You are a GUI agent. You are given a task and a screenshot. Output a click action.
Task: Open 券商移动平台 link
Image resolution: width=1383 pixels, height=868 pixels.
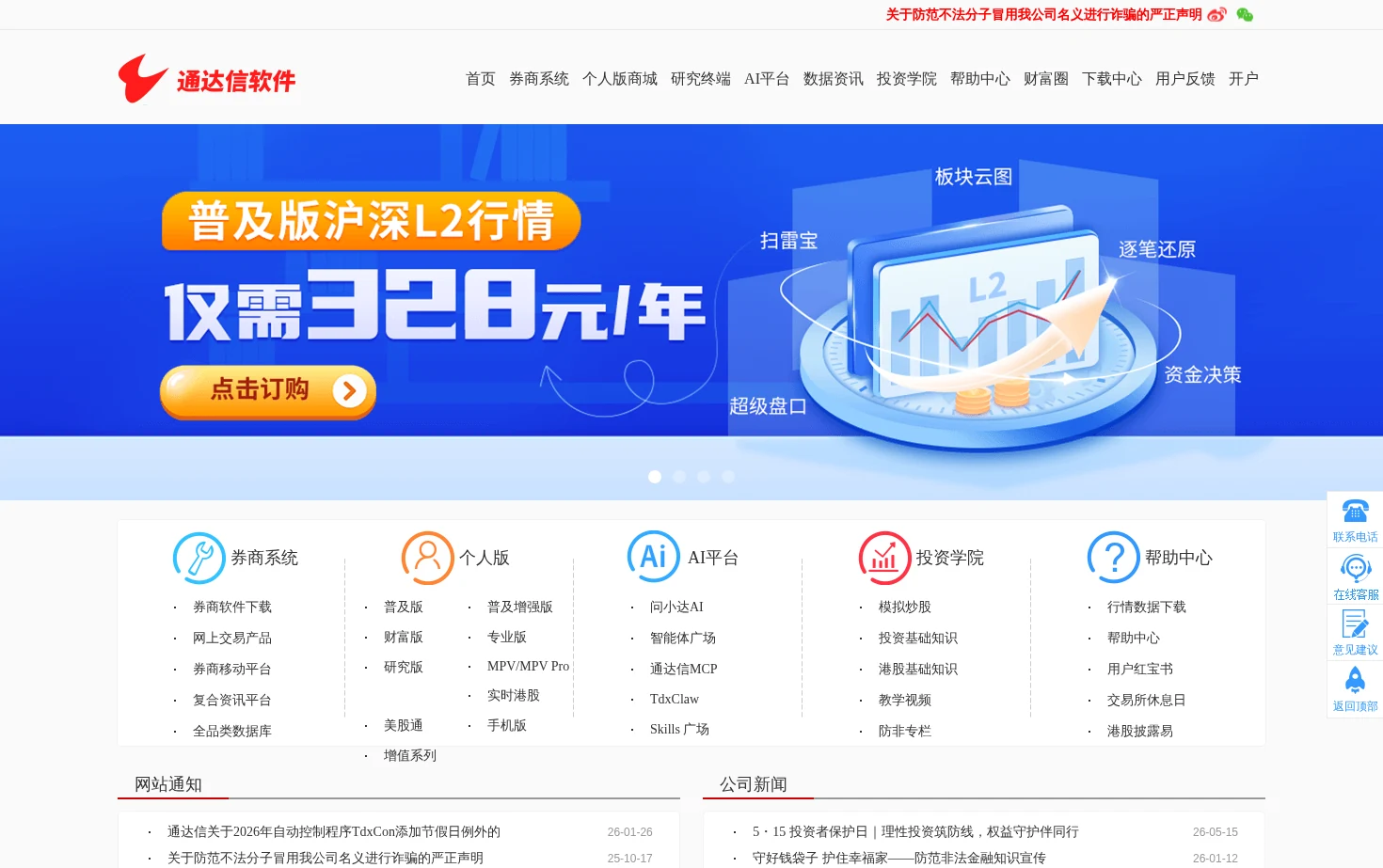pyautogui.click(x=232, y=670)
